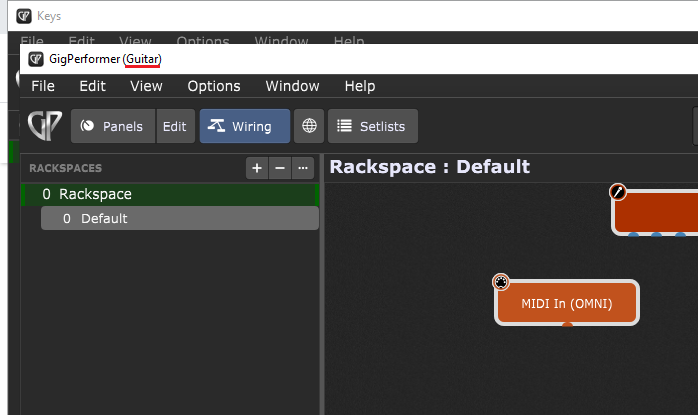Click the RACKSPACES panel header label
Image resolution: width=698 pixels, height=415 pixels.
pyautogui.click(x=65, y=168)
